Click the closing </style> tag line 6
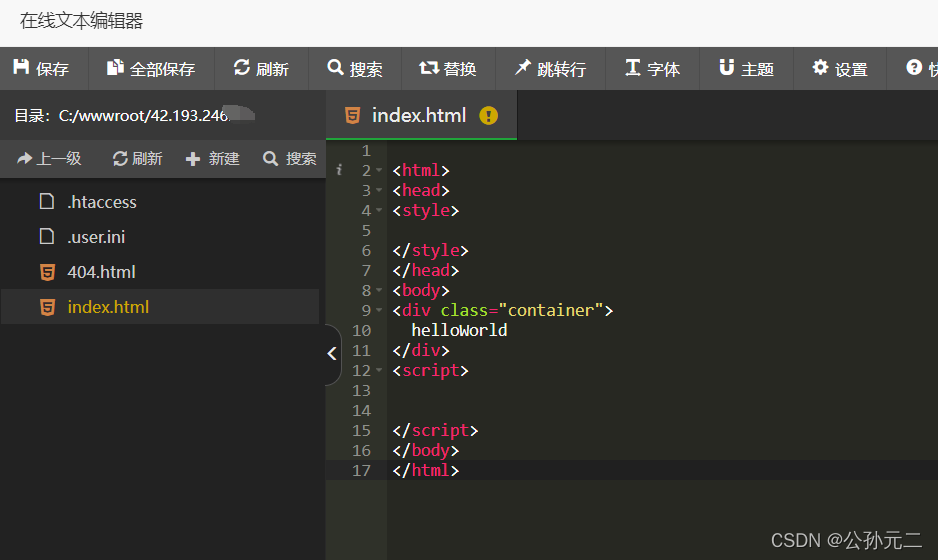This screenshot has width=938, height=560. click(431, 251)
